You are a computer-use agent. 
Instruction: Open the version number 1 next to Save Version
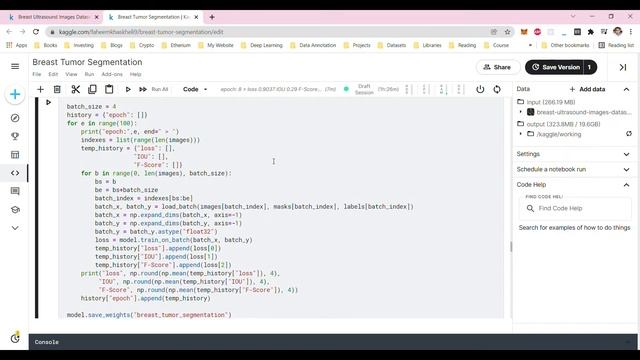590,67
